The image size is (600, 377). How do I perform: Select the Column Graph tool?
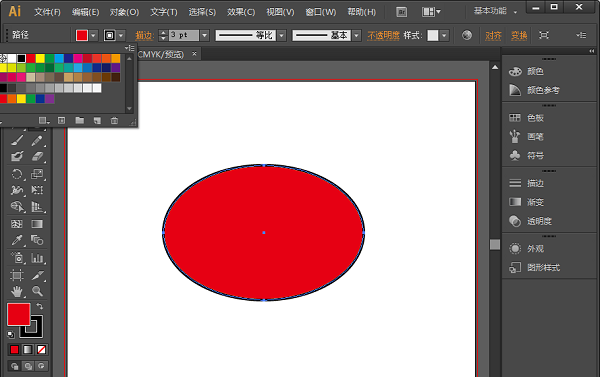[37, 258]
